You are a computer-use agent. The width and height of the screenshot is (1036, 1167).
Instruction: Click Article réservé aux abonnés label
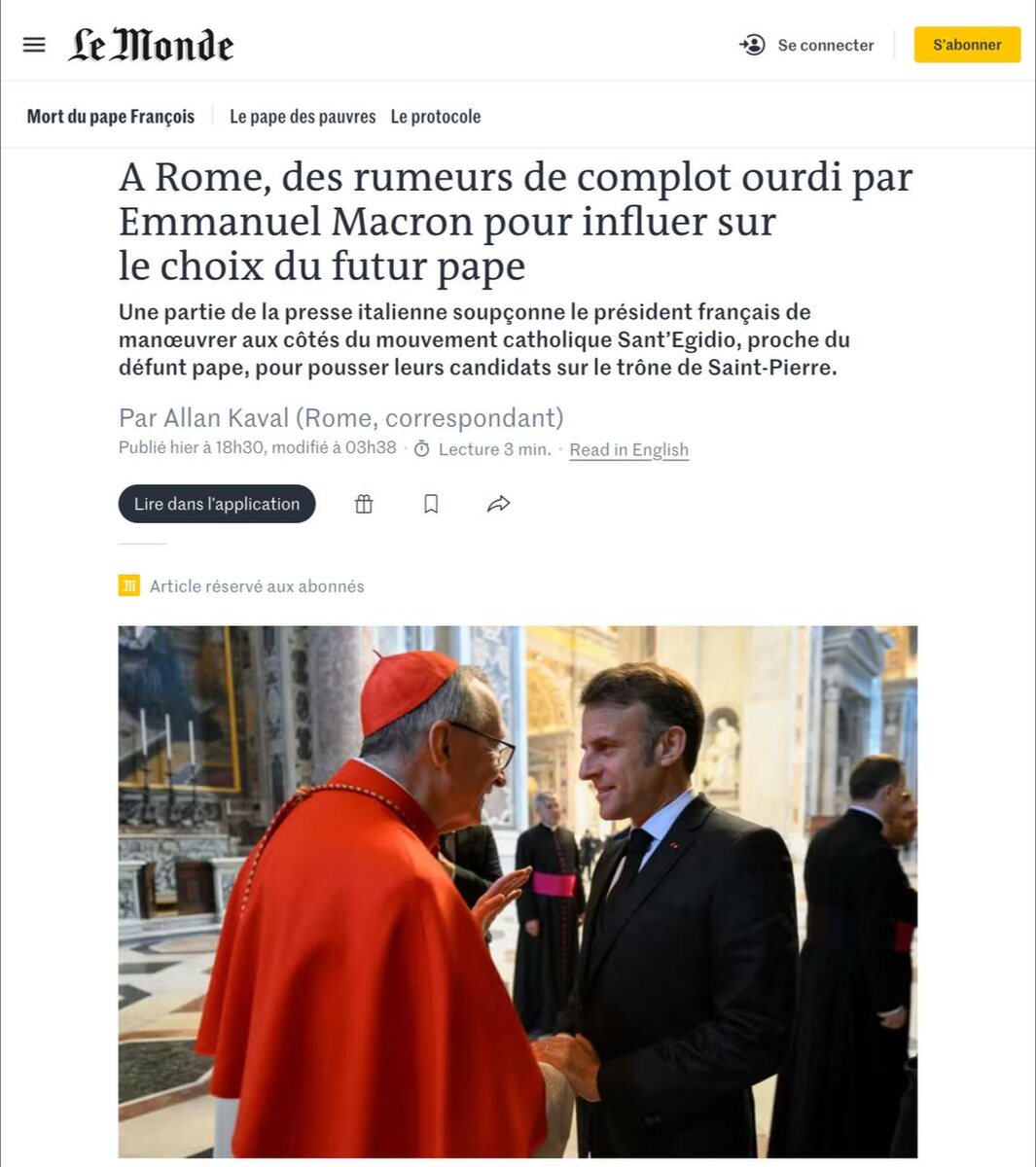click(257, 586)
